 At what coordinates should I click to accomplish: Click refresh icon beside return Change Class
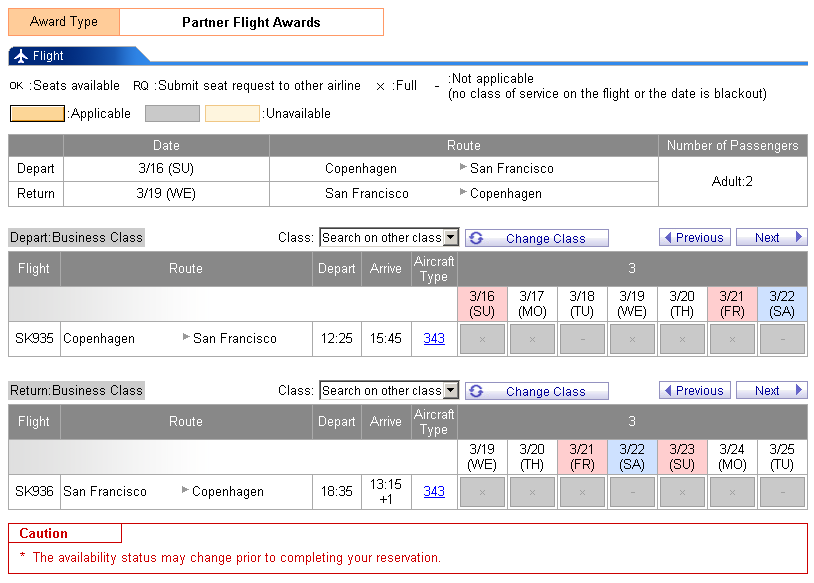(477, 391)
